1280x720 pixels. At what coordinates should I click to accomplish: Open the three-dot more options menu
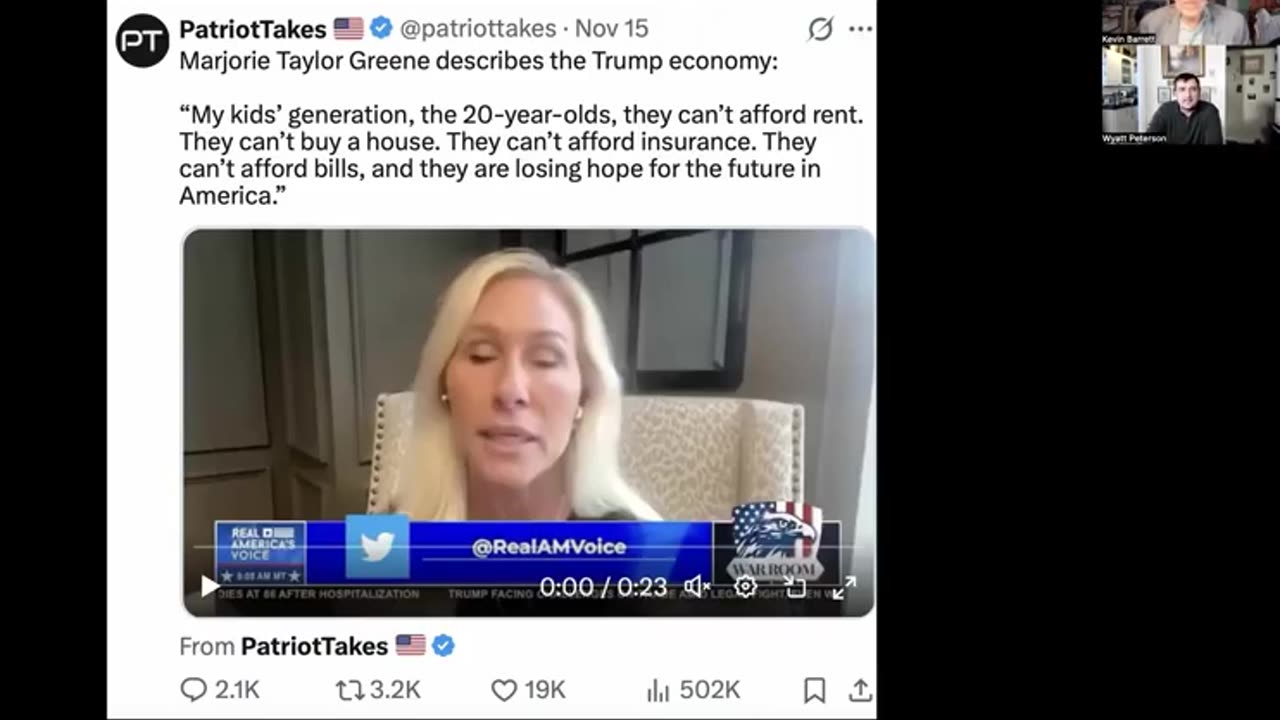(860, 29)
